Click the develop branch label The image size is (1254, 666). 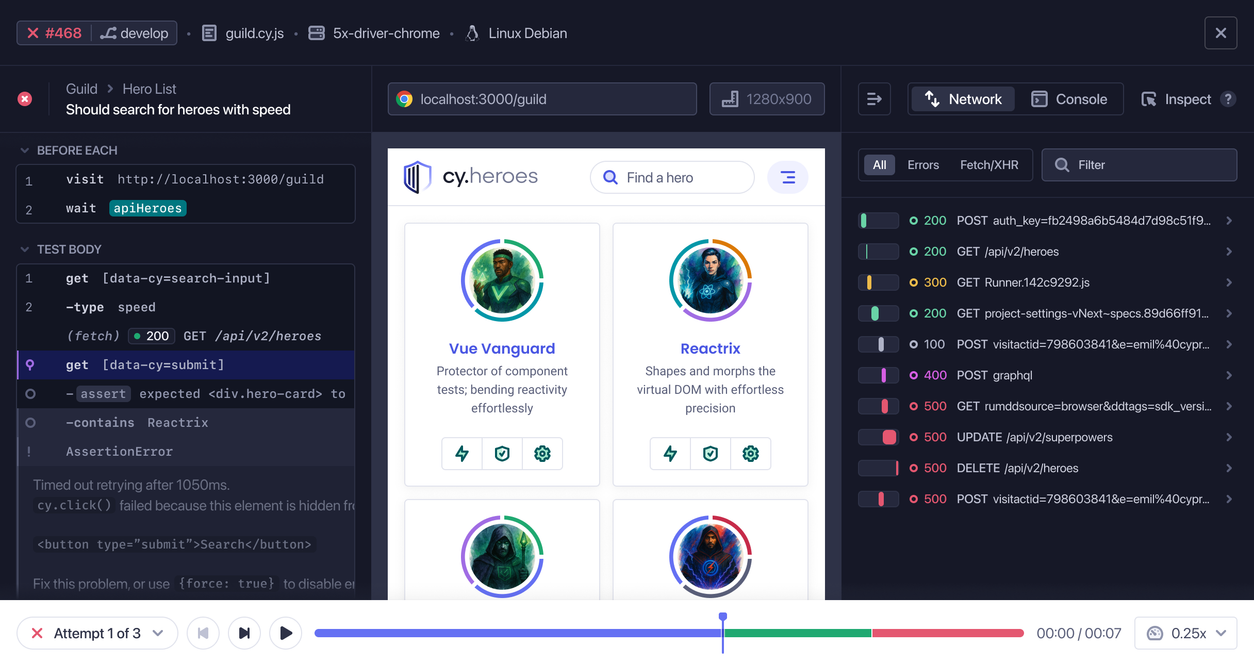[x=134, y=32]
